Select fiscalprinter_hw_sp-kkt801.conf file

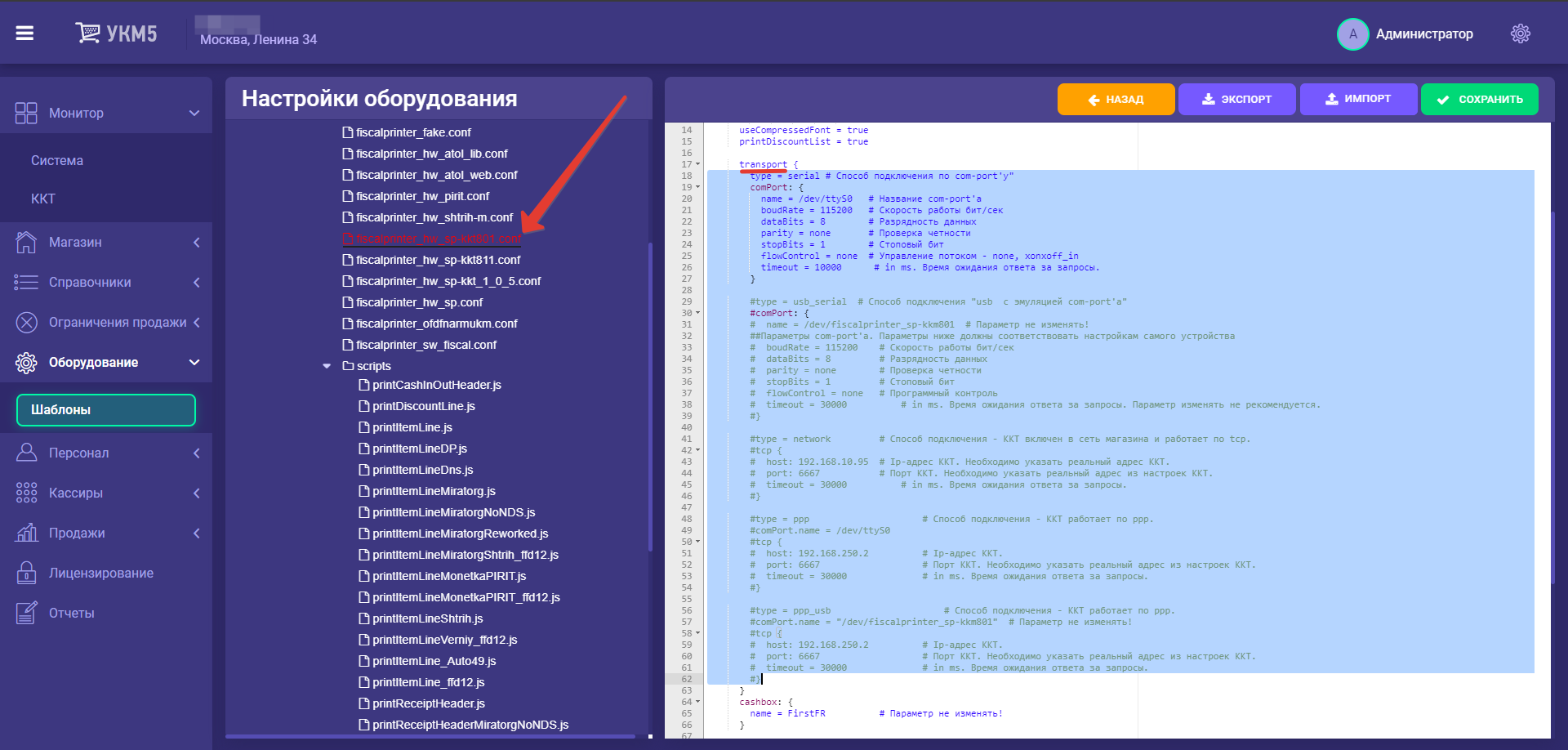(x=439, y=239)
